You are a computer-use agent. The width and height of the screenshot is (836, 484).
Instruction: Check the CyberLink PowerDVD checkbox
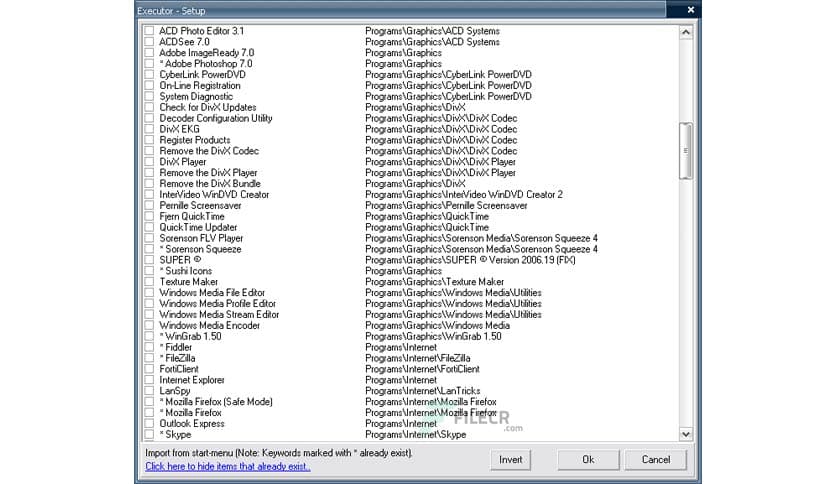[x=149, y=75]
